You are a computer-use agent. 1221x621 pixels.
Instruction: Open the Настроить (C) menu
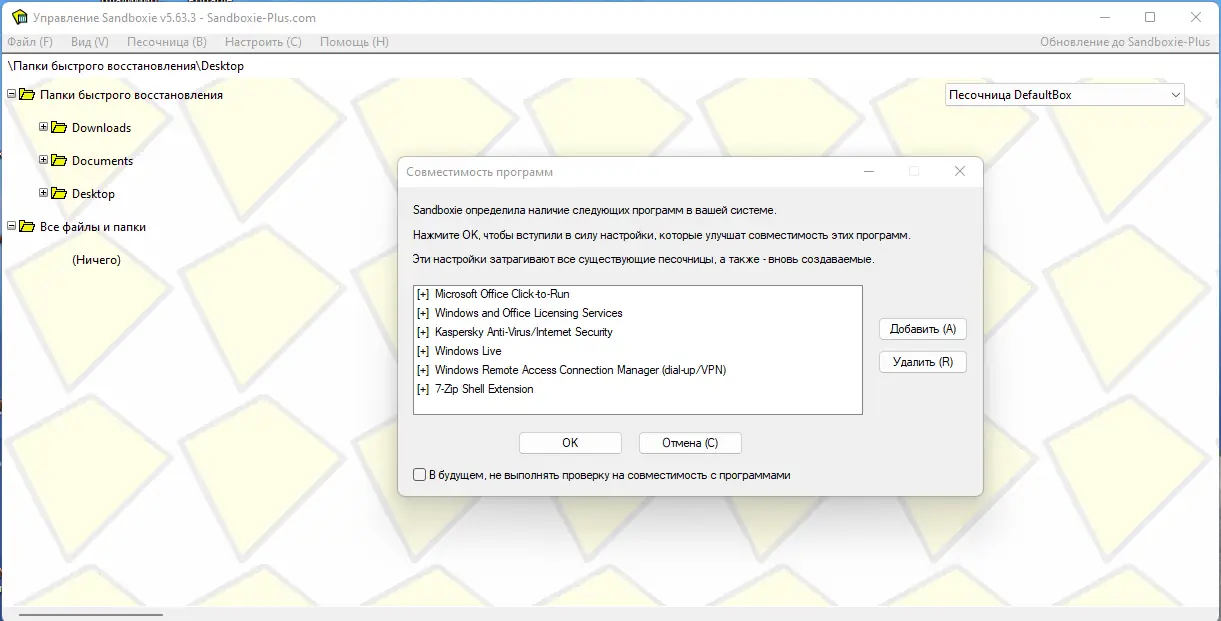[x=263, y=42]
